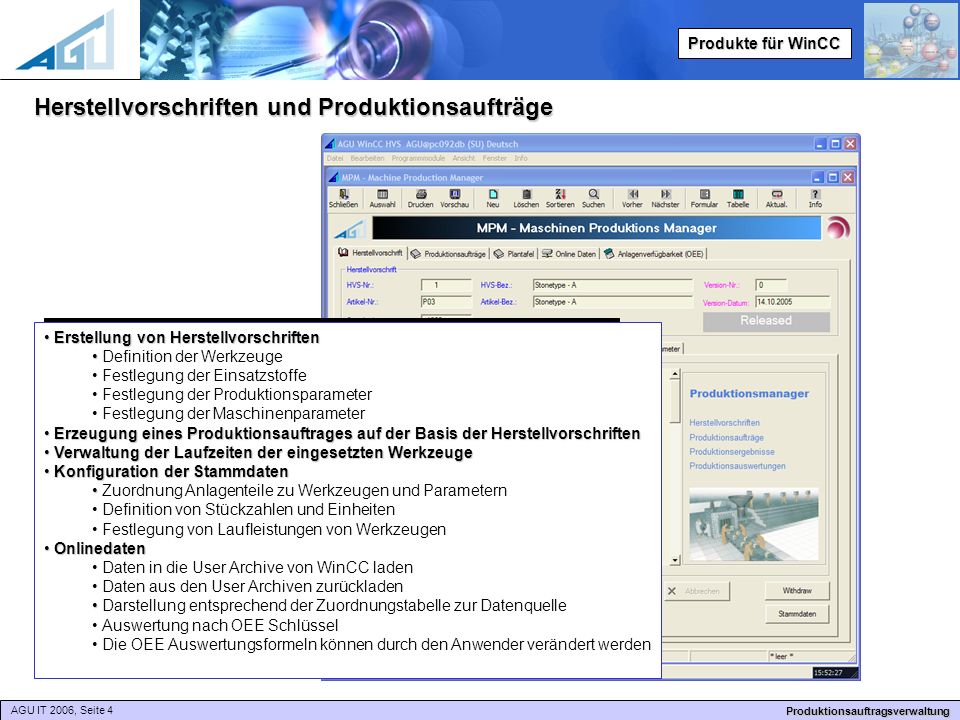Switch to the Produktionsaufträge tab
The width and height of the screenshot is (960, 720).
448,253
